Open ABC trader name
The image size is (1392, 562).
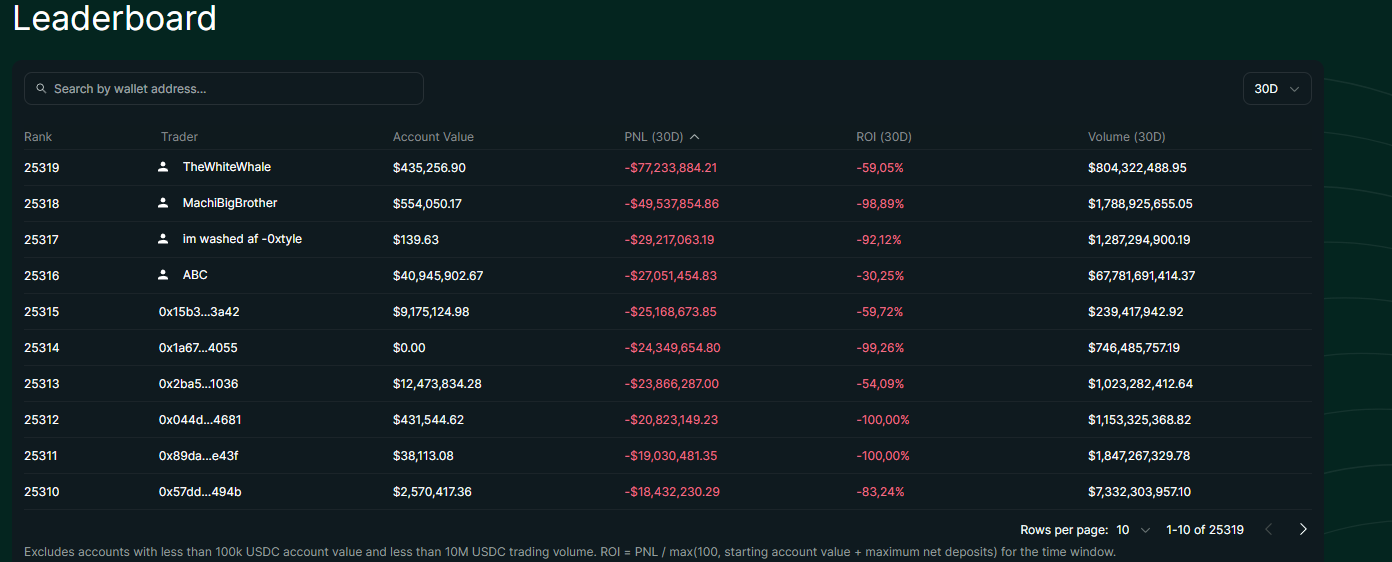pyautogui.click(x=195, y=275)
